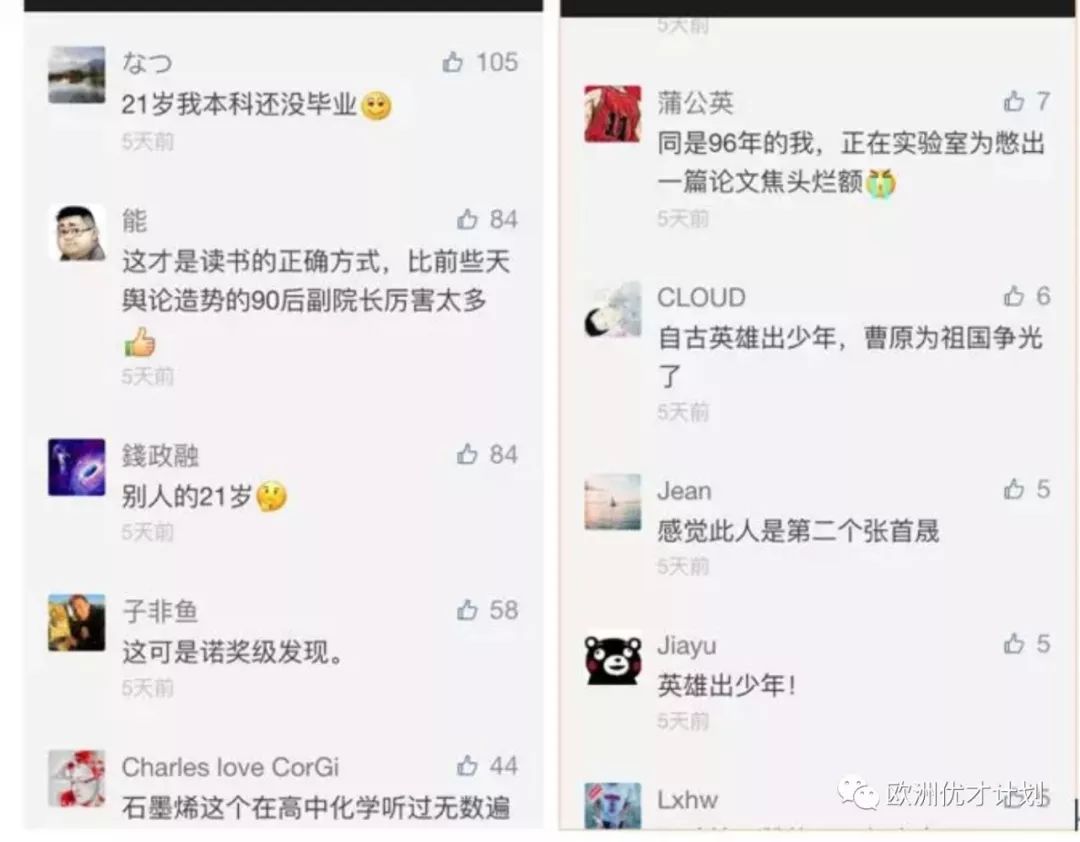Select the username CLOUD

click(x=701, y=297)
